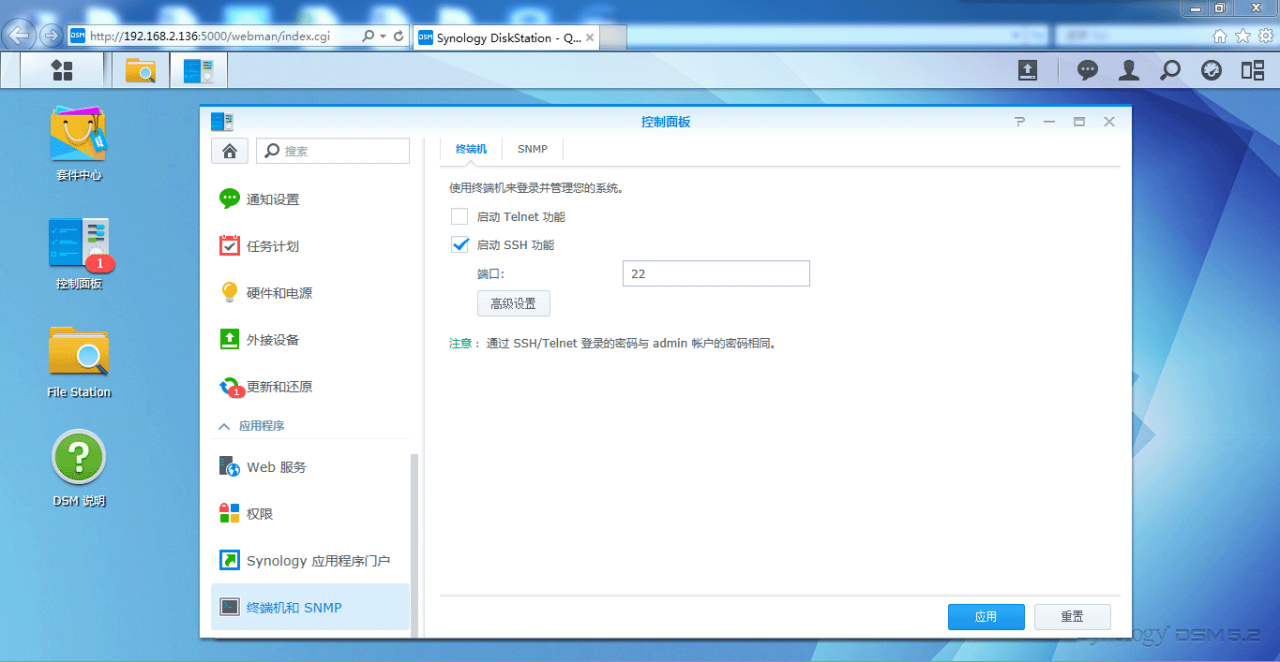Open browser address bar dropdown arrow
The width and height of the screenshot is (1280, 662).
(x=384, y=36)
